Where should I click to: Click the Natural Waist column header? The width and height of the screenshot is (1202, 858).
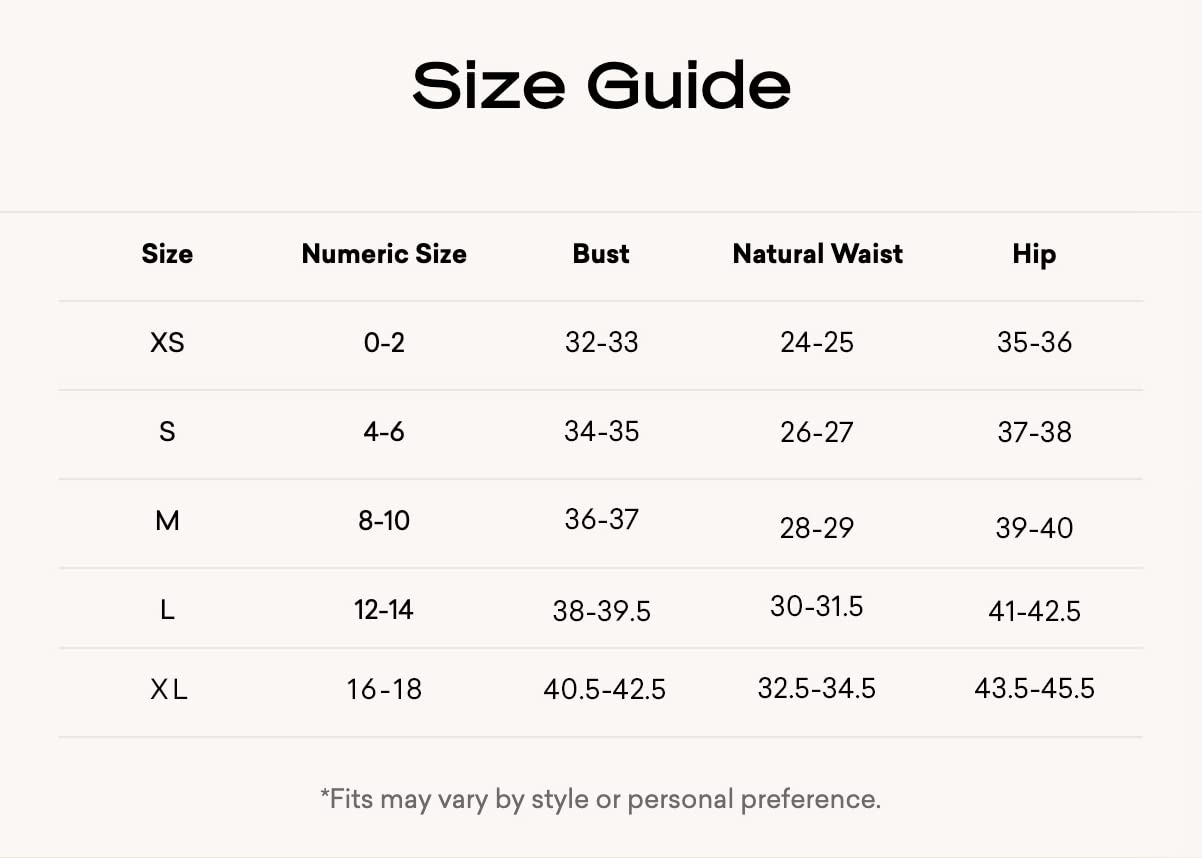pos(817,254)
